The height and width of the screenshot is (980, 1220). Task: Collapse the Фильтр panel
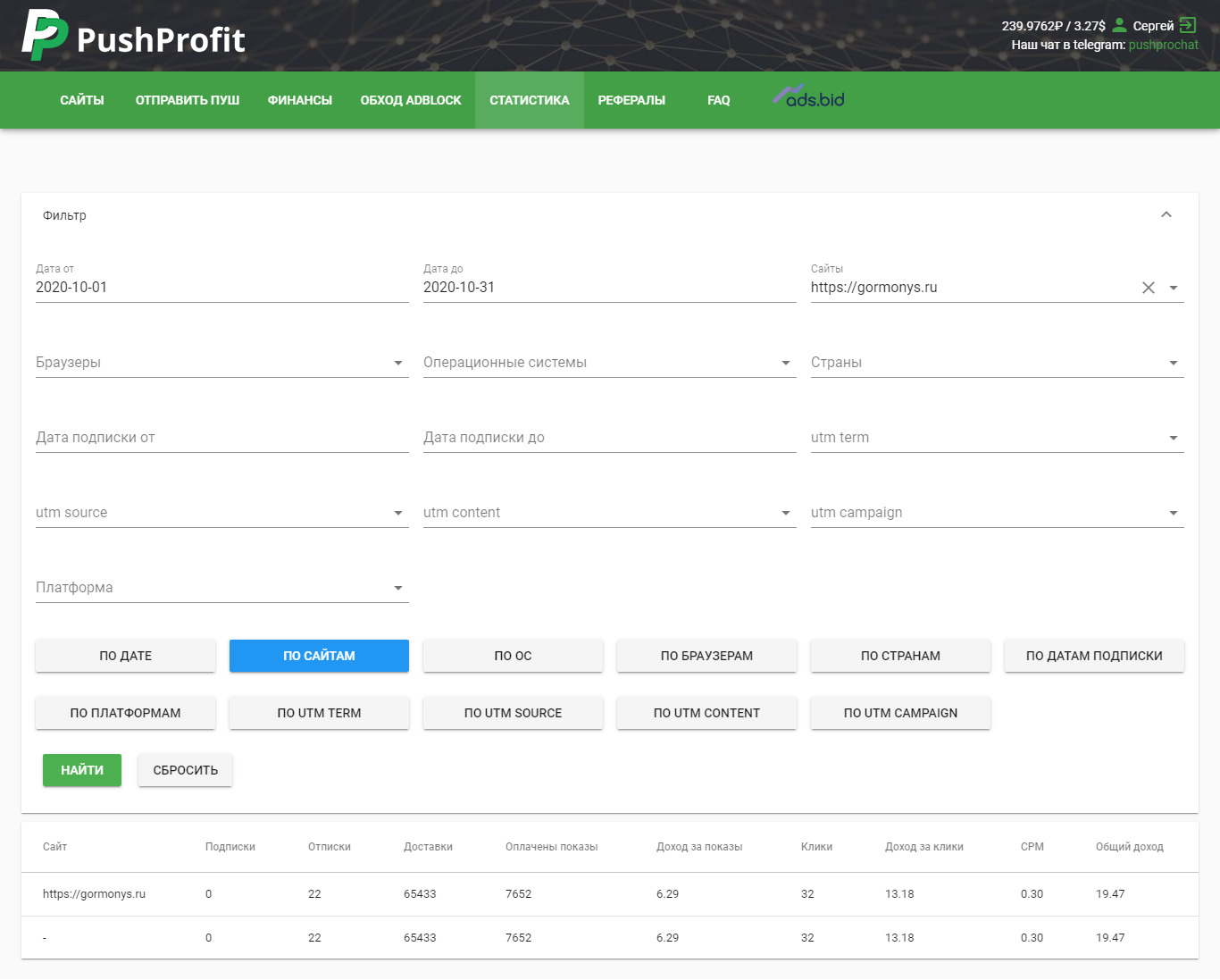(x=1166, y=215)
